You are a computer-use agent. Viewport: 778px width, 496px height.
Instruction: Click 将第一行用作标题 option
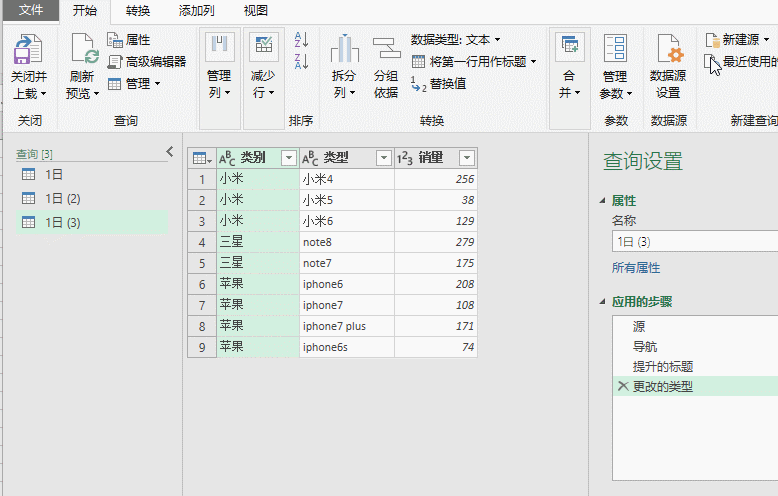(474, 62)
